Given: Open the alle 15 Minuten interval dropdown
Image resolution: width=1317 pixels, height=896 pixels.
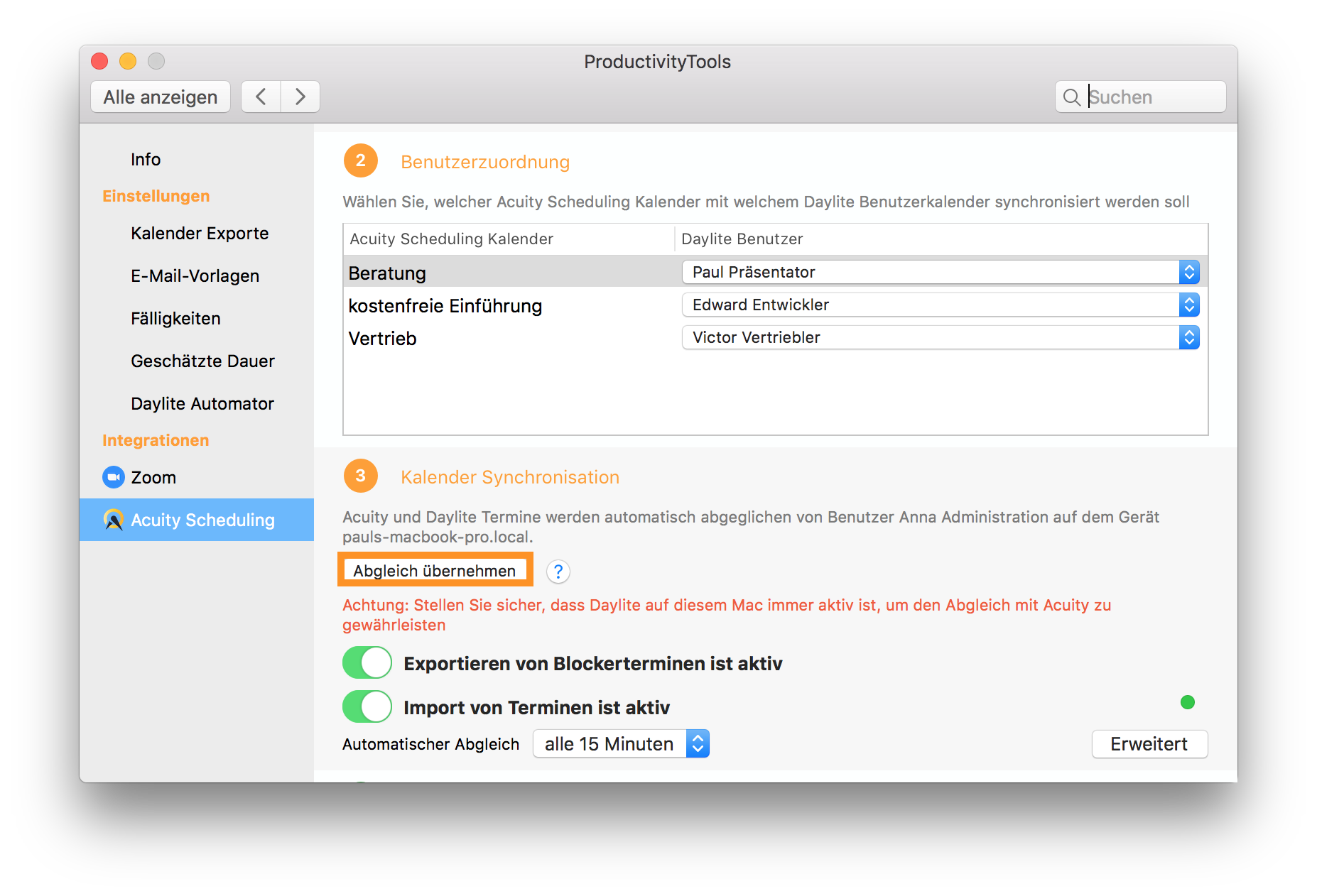Looking at the screenshot, I should click(621, 744).
